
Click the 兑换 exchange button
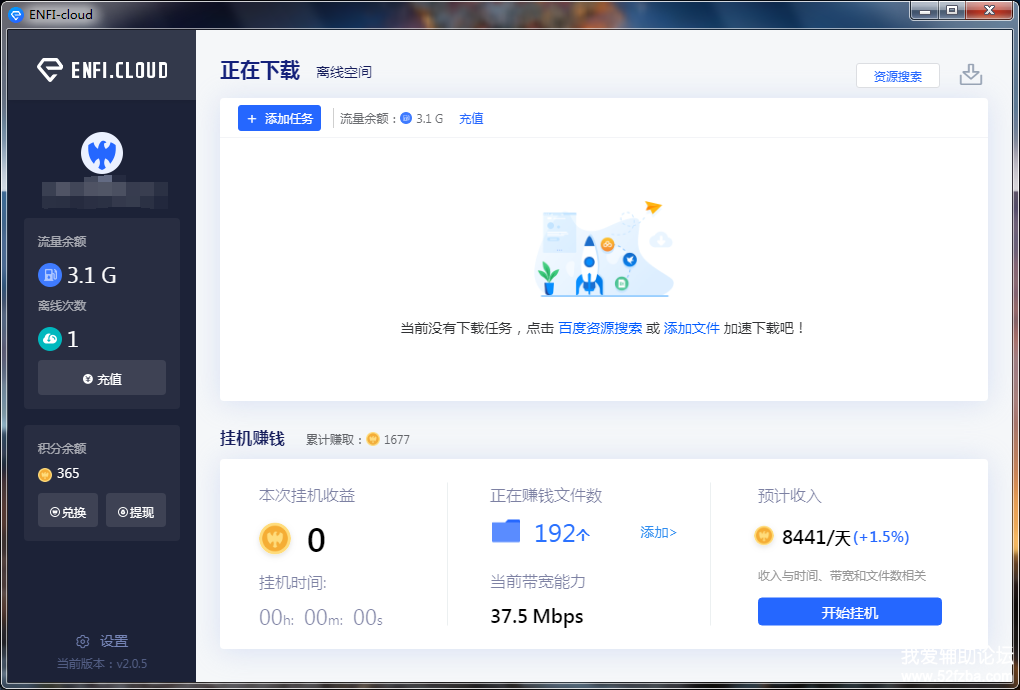[68, 511]
